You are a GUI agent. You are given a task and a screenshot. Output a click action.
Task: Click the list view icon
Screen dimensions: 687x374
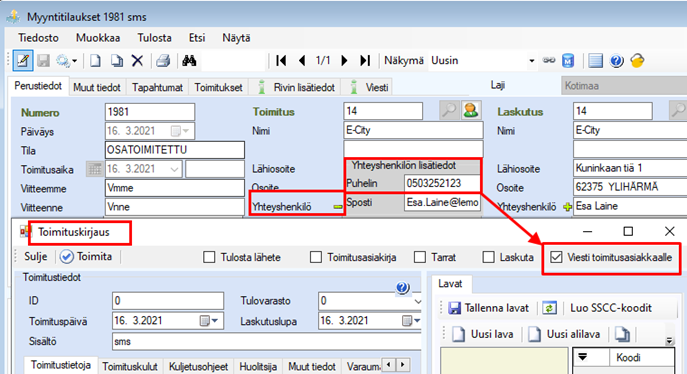[x=595, y=60]
